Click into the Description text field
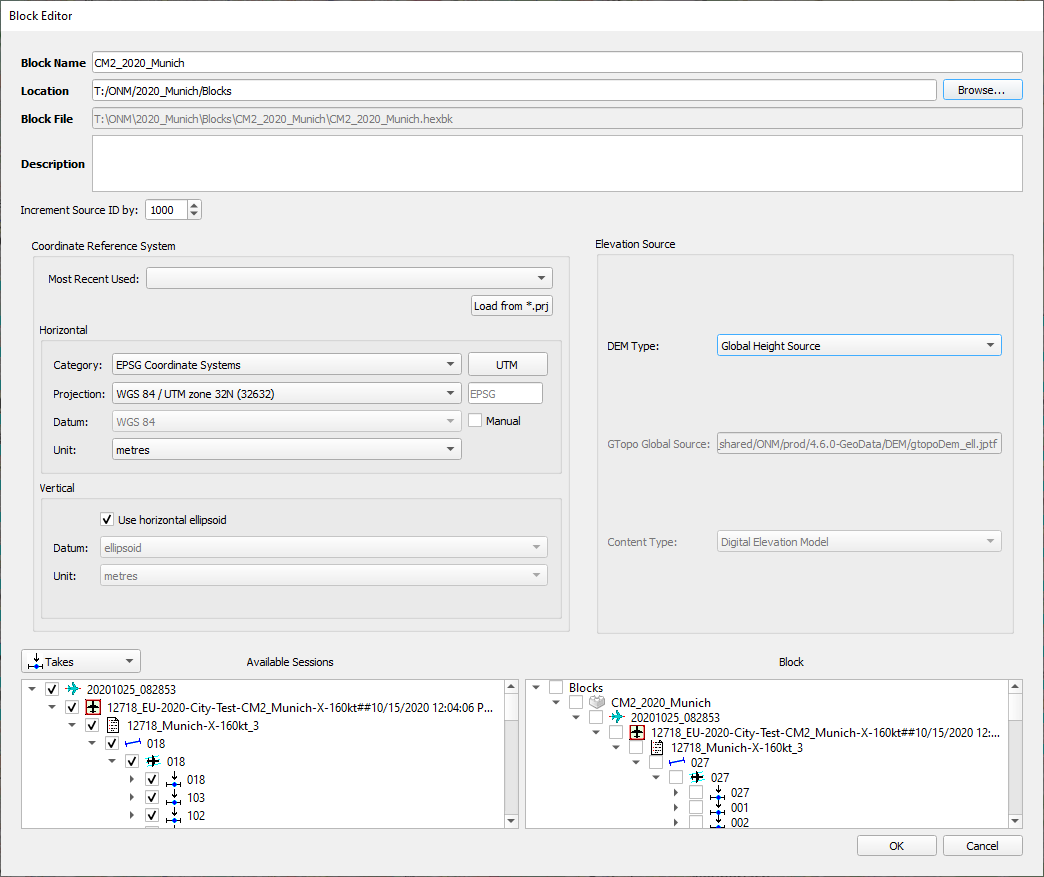The height and width of the screenshot is (877, 1044). coord(556,163)
